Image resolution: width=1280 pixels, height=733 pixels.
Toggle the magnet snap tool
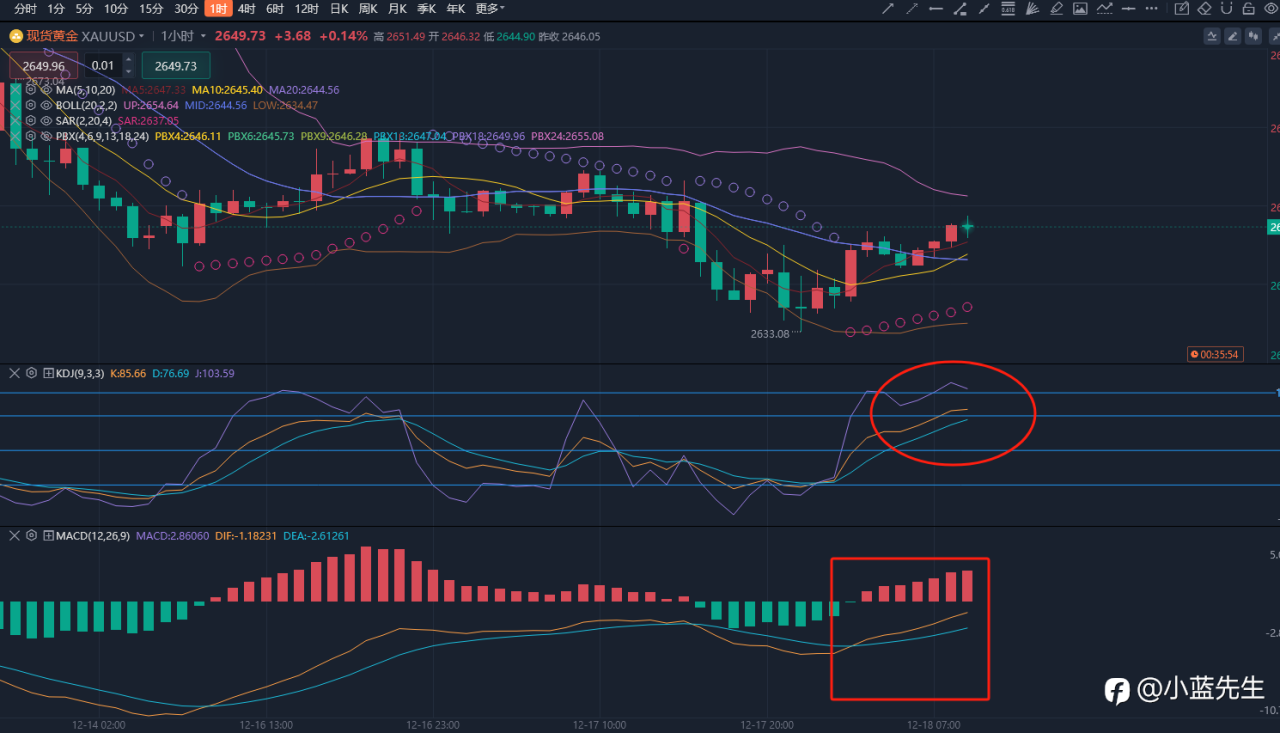pos(1228,9)
